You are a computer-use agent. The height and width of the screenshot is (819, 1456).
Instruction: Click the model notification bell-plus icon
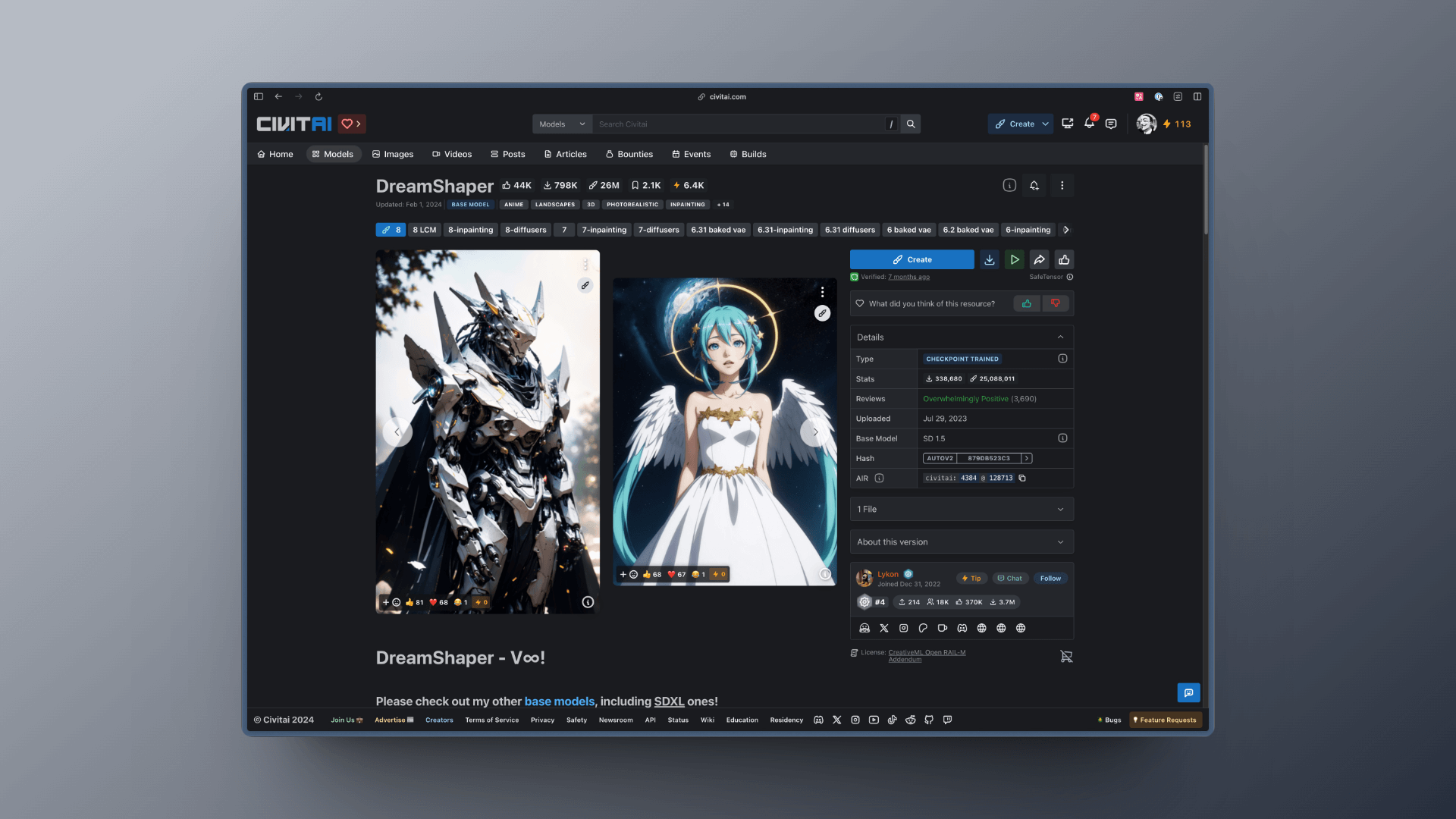pos(1034,185)
